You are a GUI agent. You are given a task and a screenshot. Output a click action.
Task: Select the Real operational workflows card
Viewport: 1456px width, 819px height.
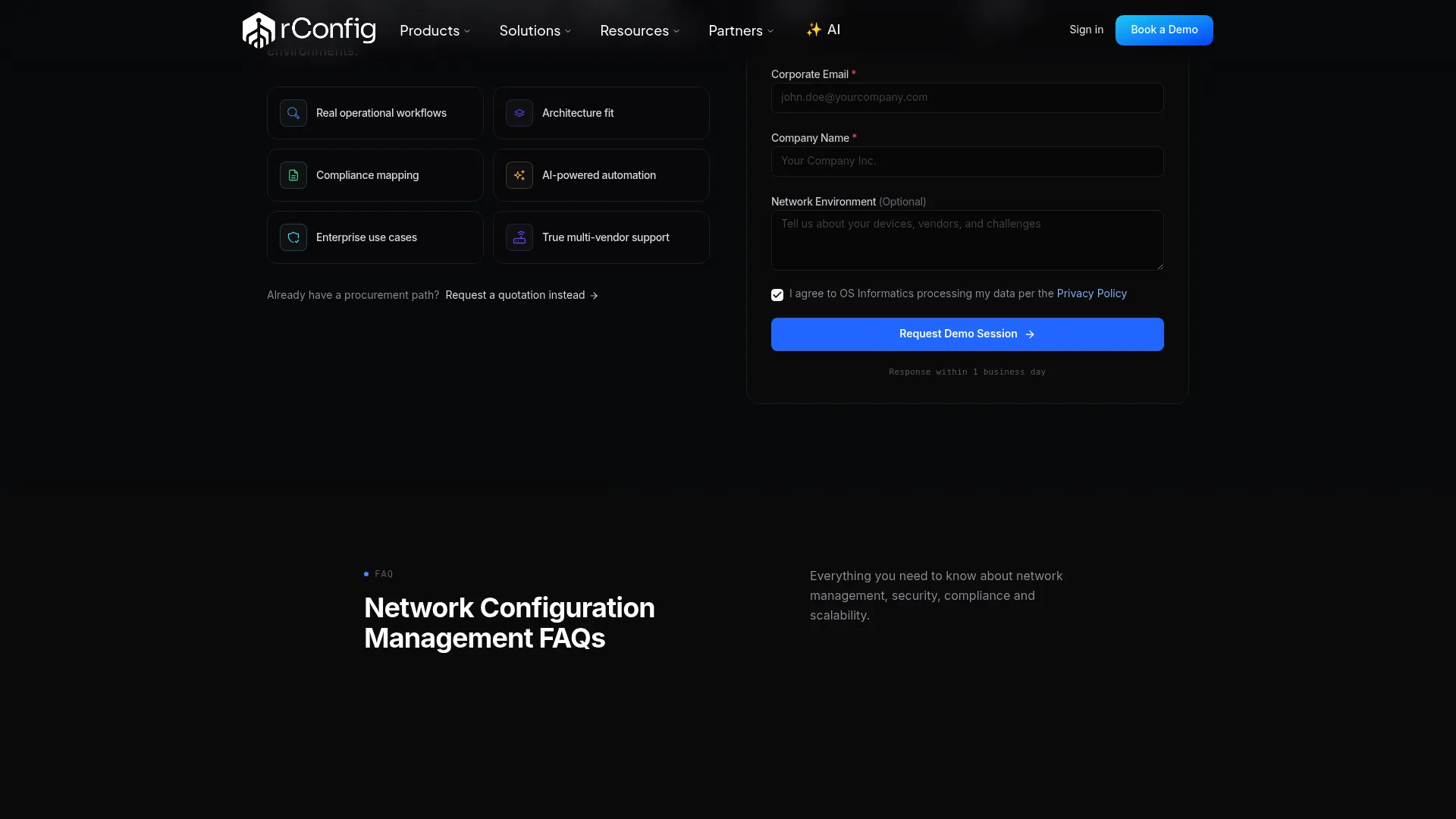(375, 113)
